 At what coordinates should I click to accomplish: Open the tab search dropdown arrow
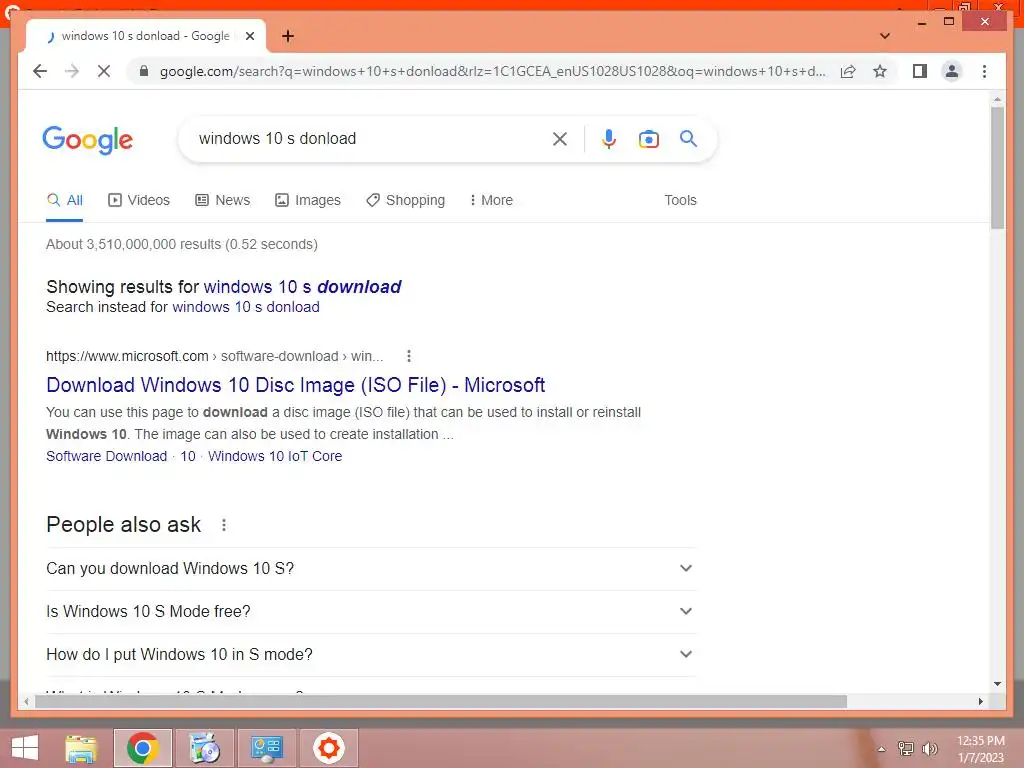885,36
